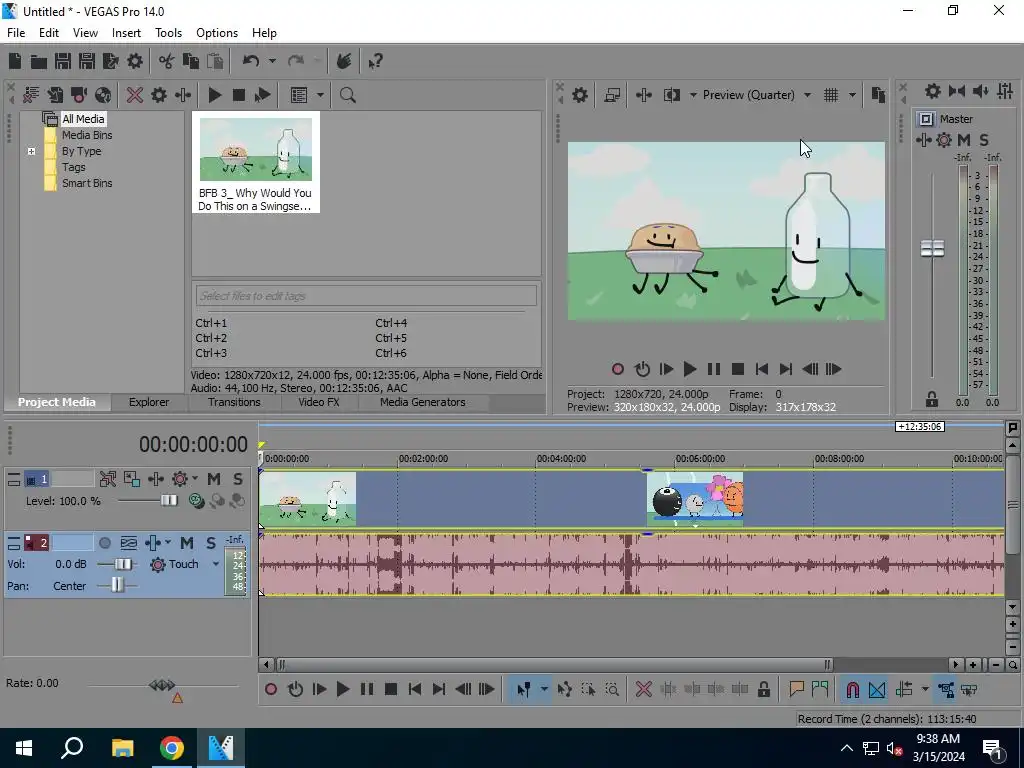This screenshot has height=768, width=1024.
Task: Adjust audio track 2 Pan slider
Action: [x=118, y=585]
